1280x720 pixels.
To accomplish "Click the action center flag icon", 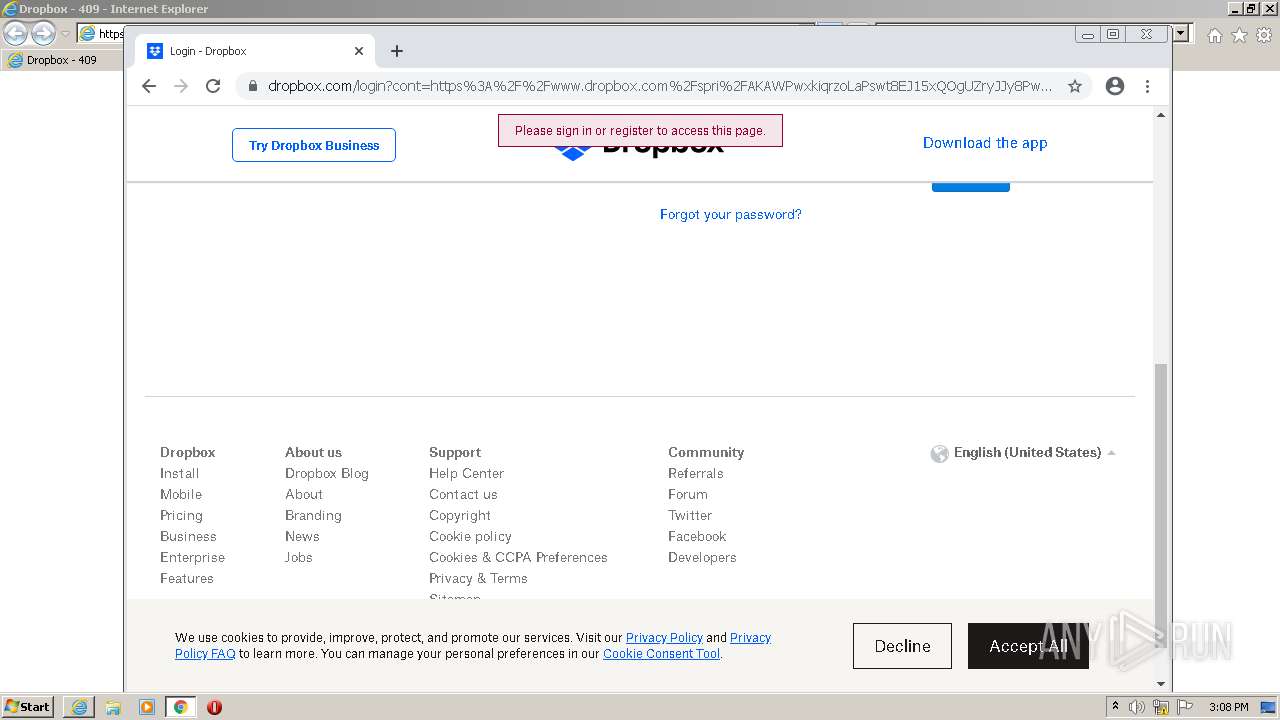I will [1186, 707].
